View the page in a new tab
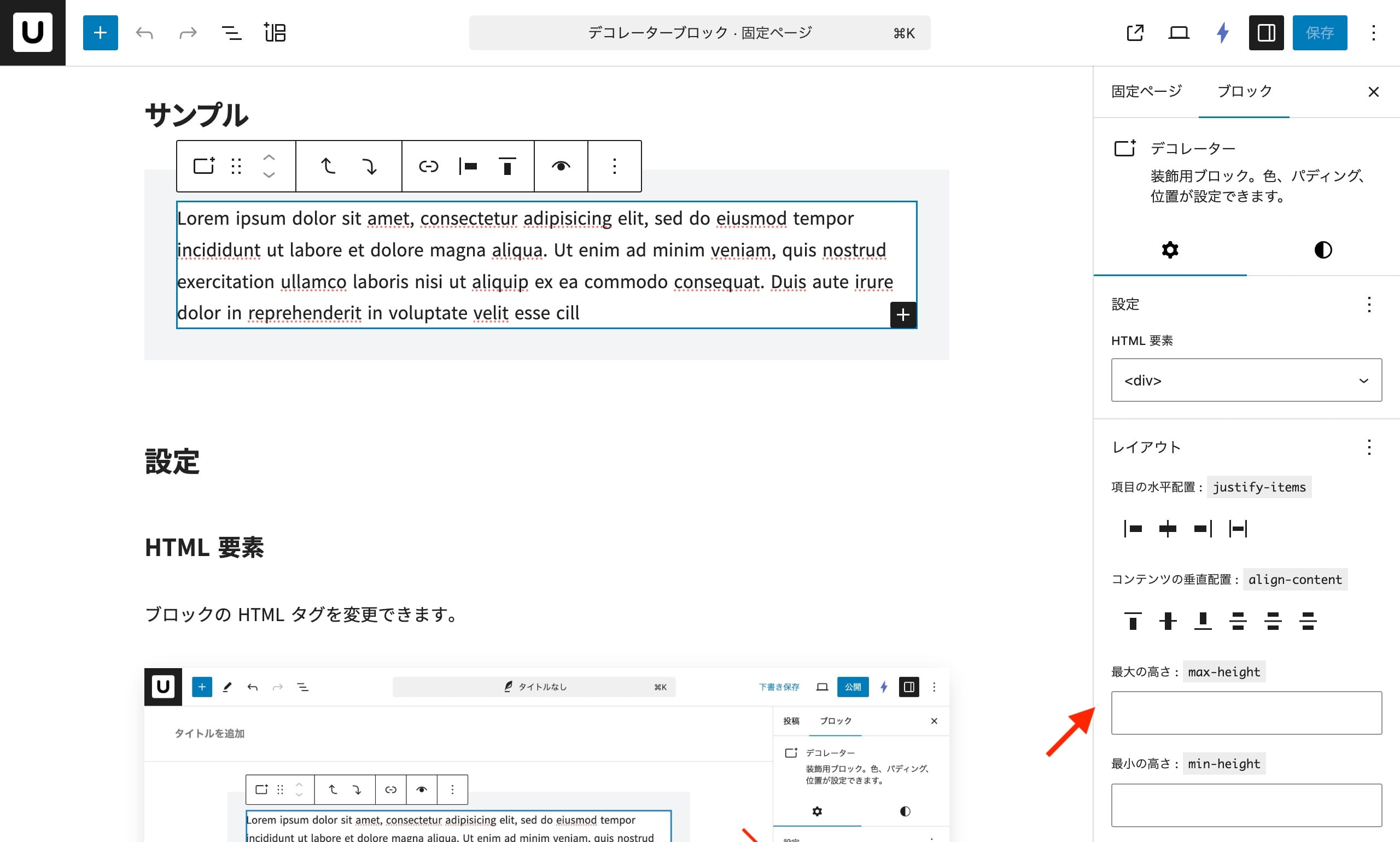The width and height of the screenshot is (1400, 842). [x=1134, y=32]
